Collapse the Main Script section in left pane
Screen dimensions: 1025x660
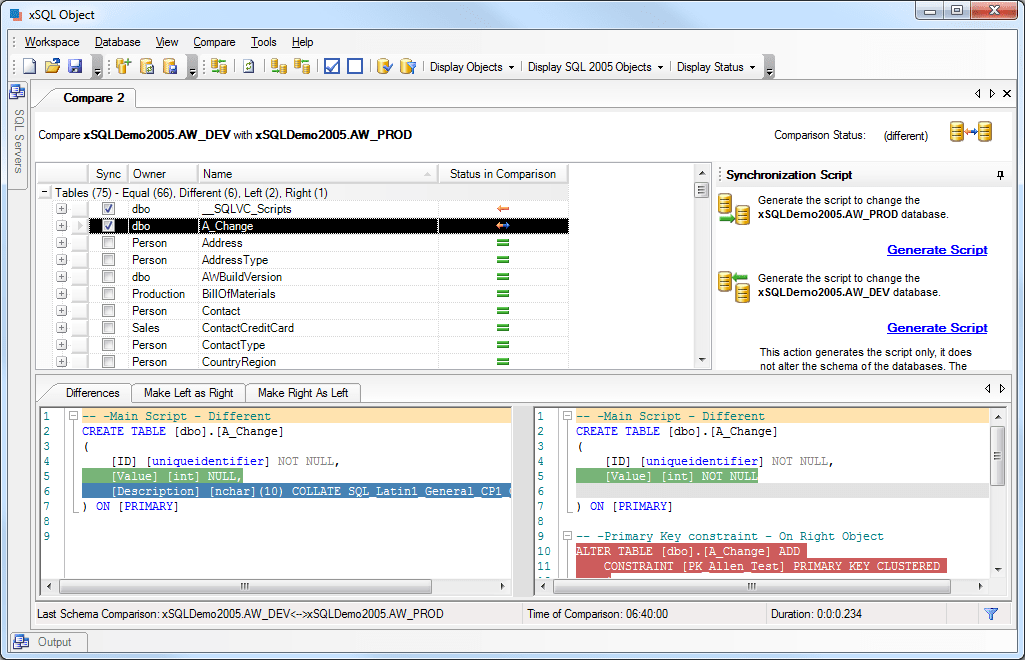click(x=74, y=416)
